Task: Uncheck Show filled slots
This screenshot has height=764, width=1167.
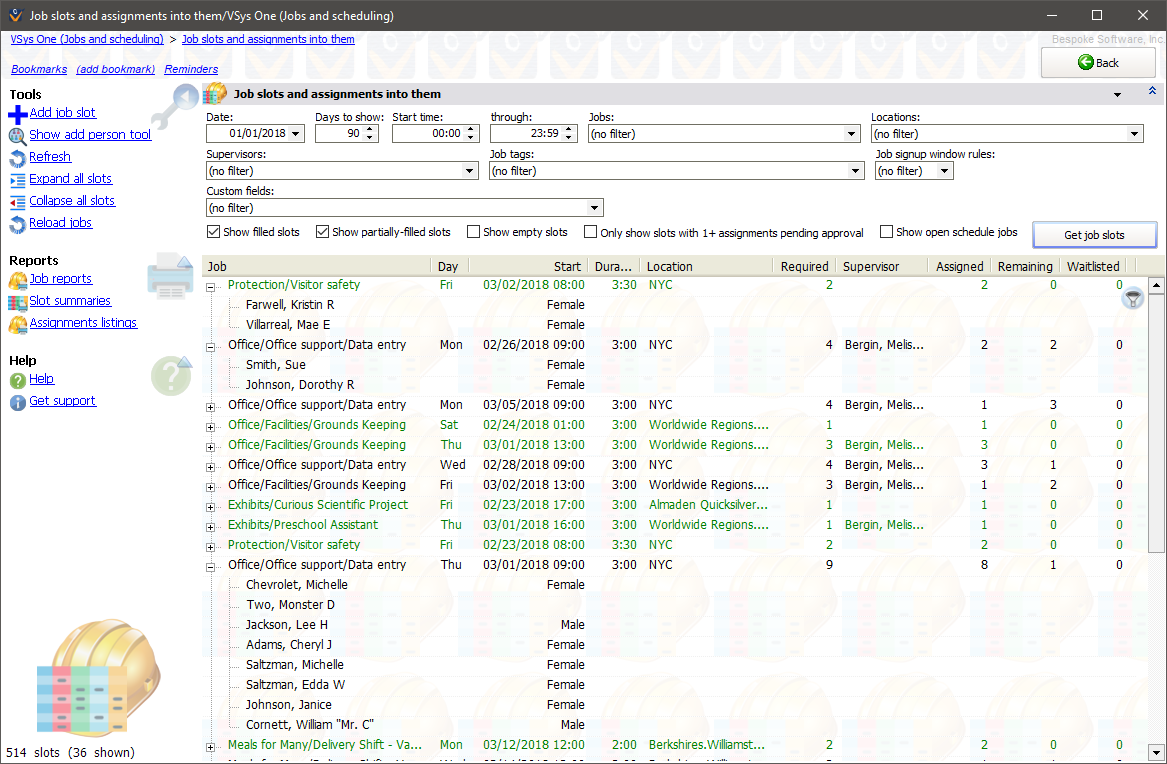Action: click(213, 232)
